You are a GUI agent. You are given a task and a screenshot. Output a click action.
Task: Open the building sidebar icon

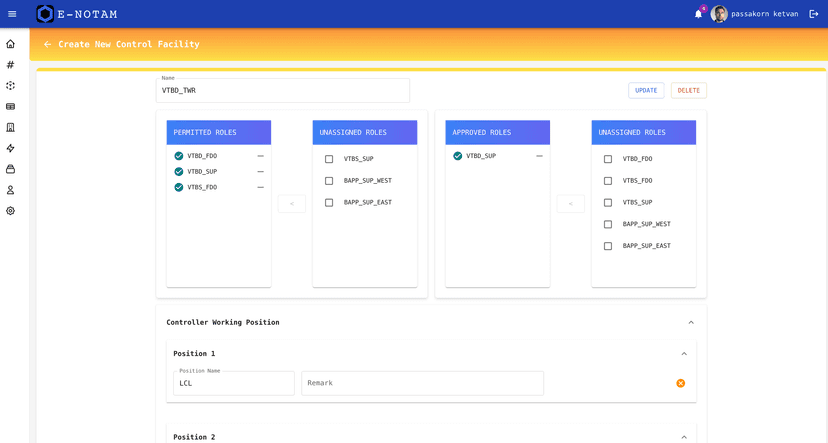[11, 127]
